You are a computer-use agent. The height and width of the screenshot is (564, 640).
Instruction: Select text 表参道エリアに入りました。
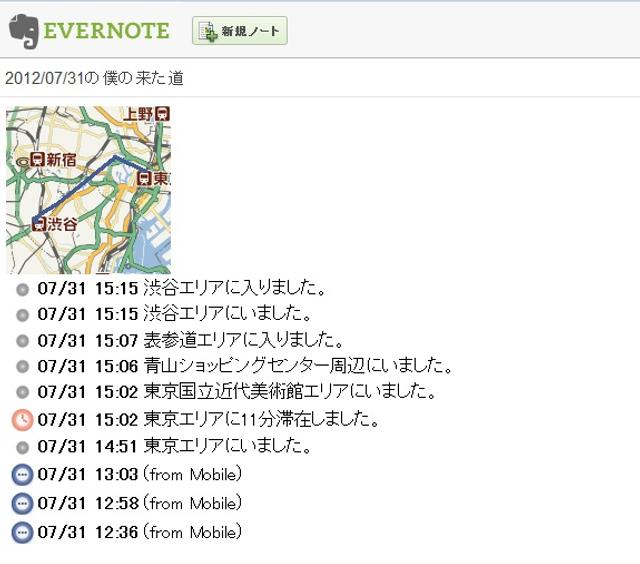[244, 340]
